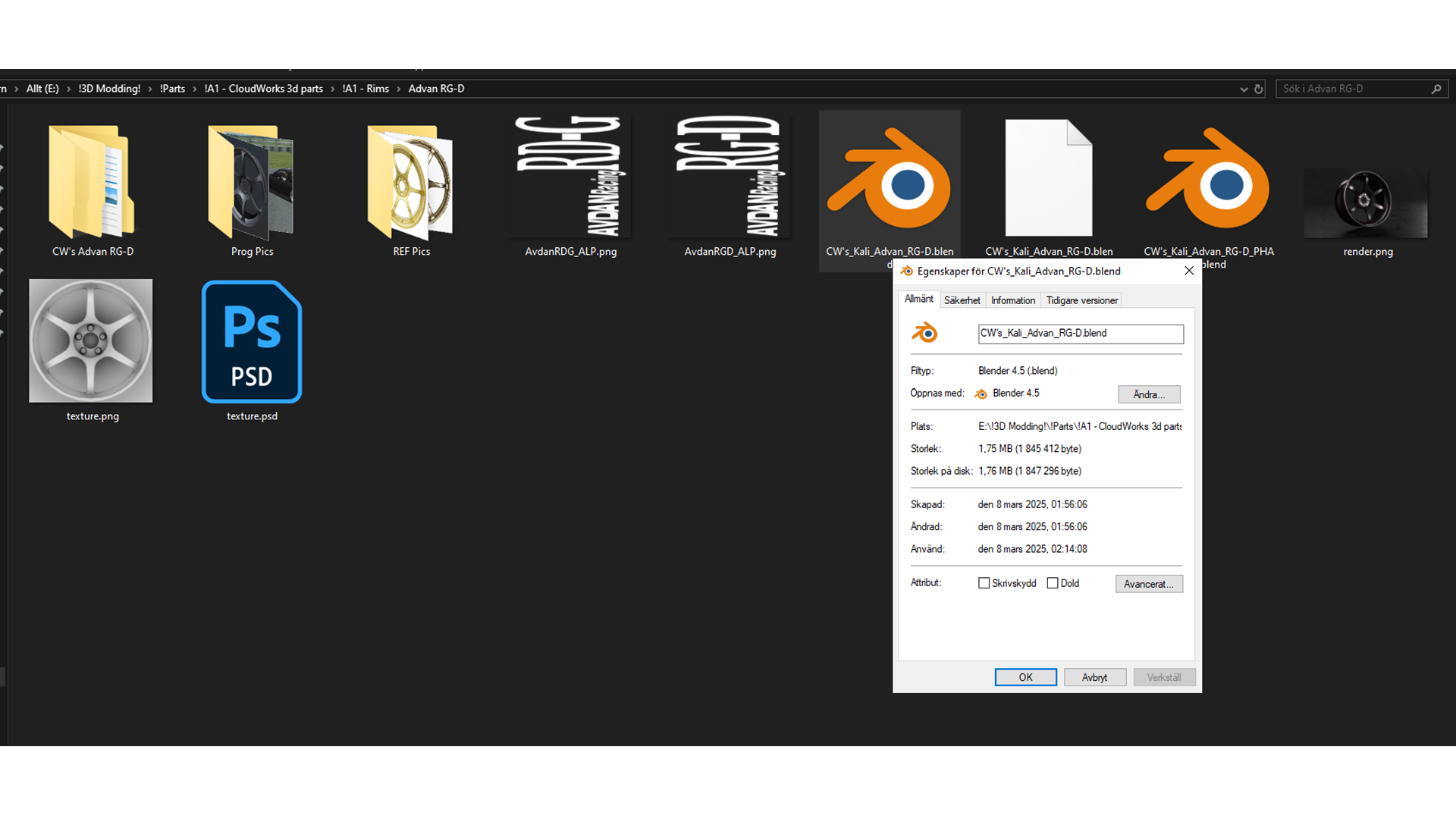Open the REF Pics folder
This screenshot has width=1456, height=819.
[411, 182]
